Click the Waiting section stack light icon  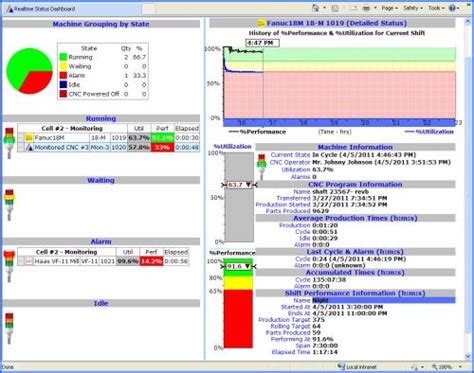pyautogui.click(x=9, y=205)
